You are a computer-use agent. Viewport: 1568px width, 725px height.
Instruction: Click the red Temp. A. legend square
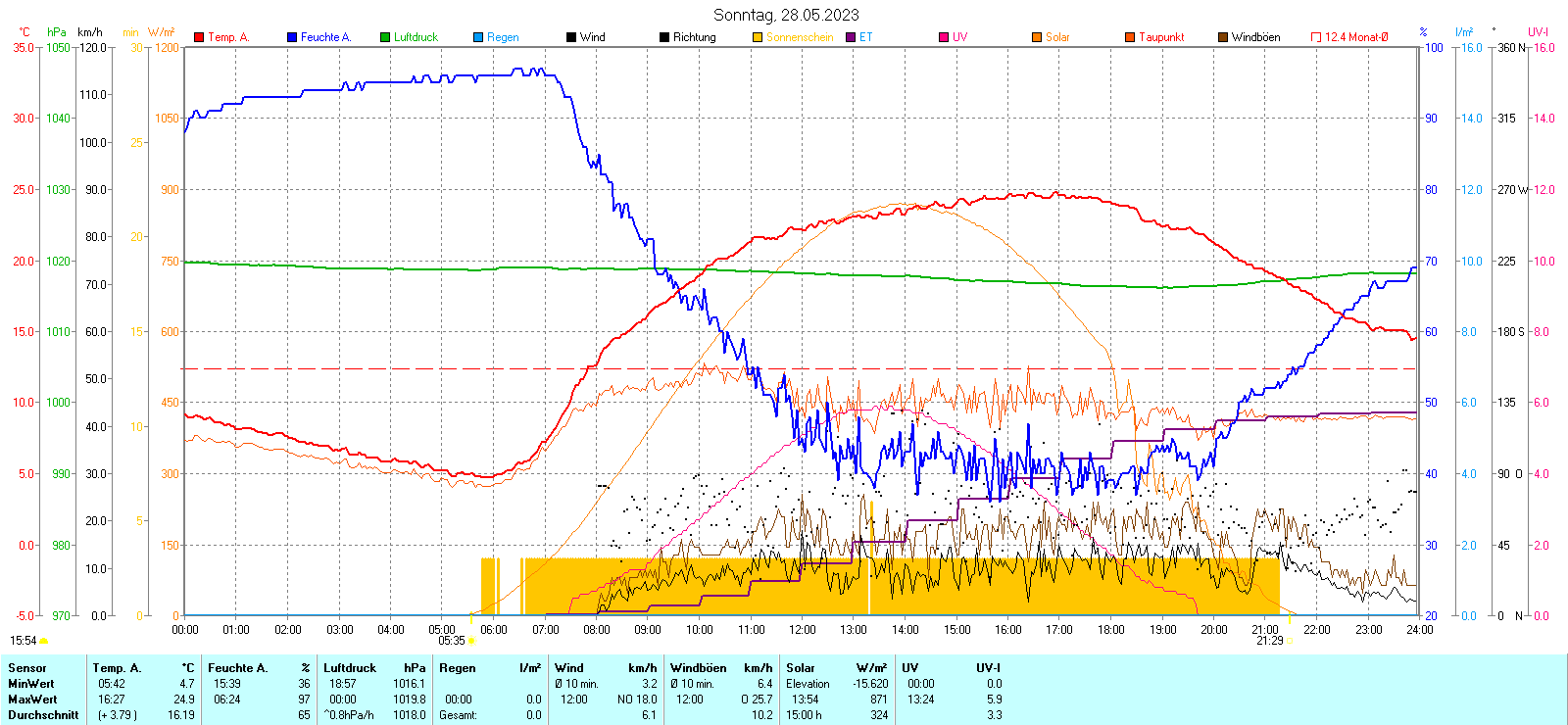(x=199, y=37)
